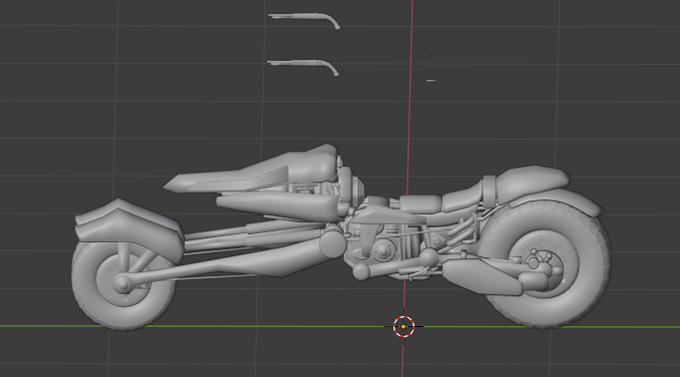Select the small floating dash object right of the red axis

coord(431,81)
